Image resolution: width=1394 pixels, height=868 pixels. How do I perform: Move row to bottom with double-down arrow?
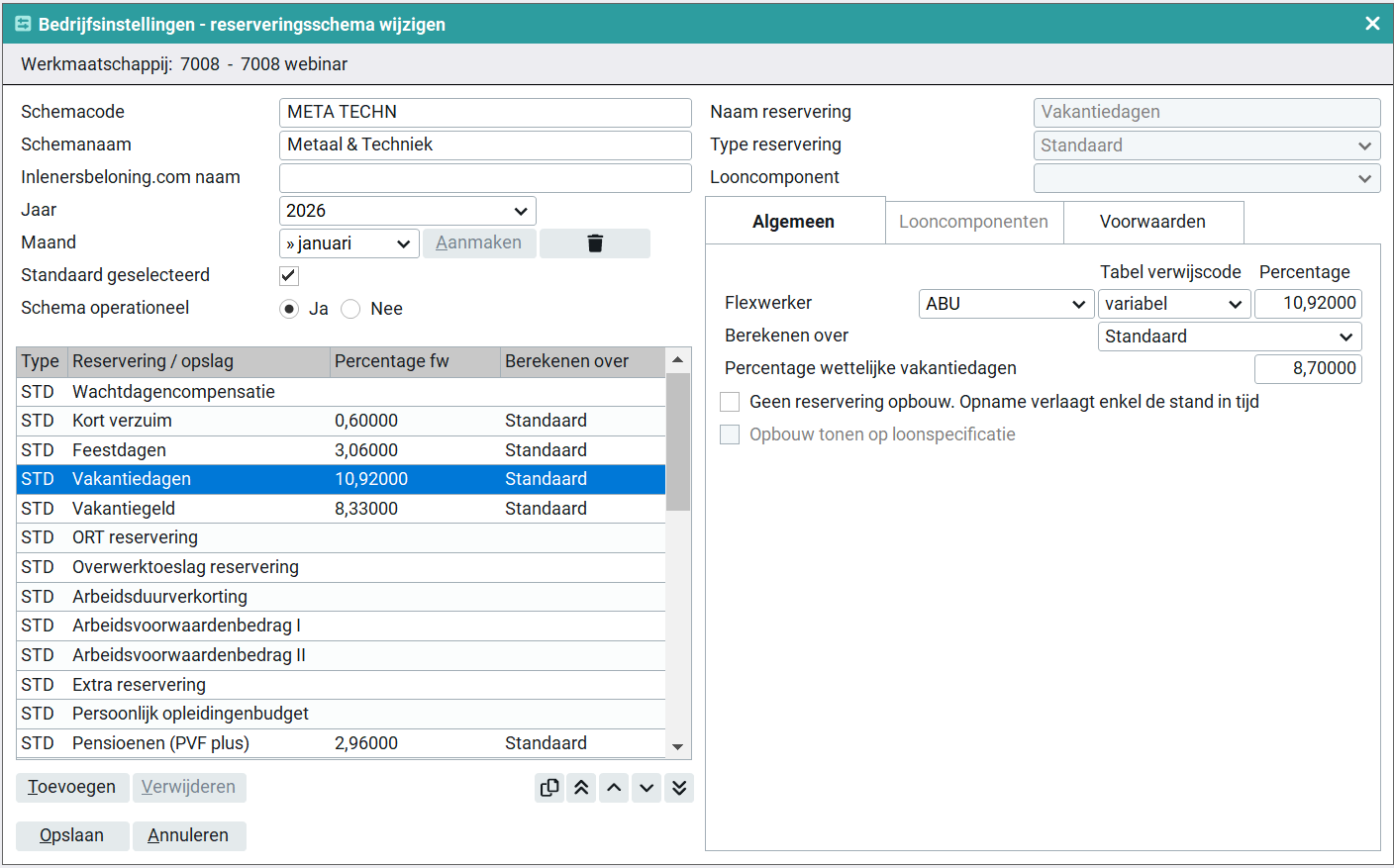click(679, 788)
